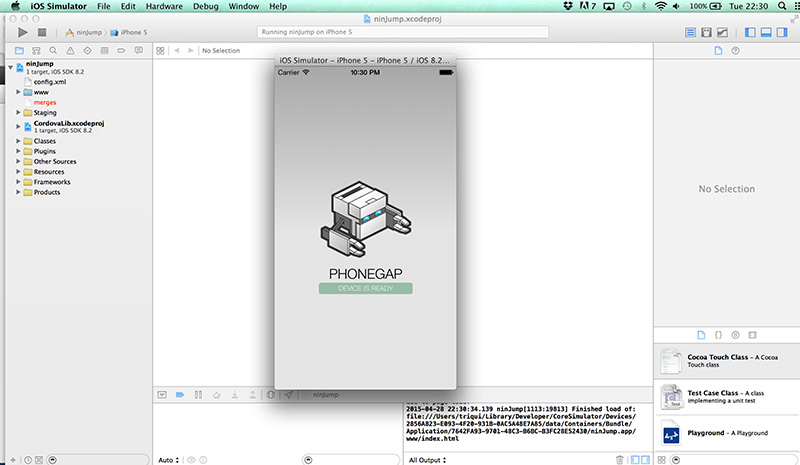Click Step out in debug bar
Viewport: 800px width, 465px height.
(x=253, y=395)
